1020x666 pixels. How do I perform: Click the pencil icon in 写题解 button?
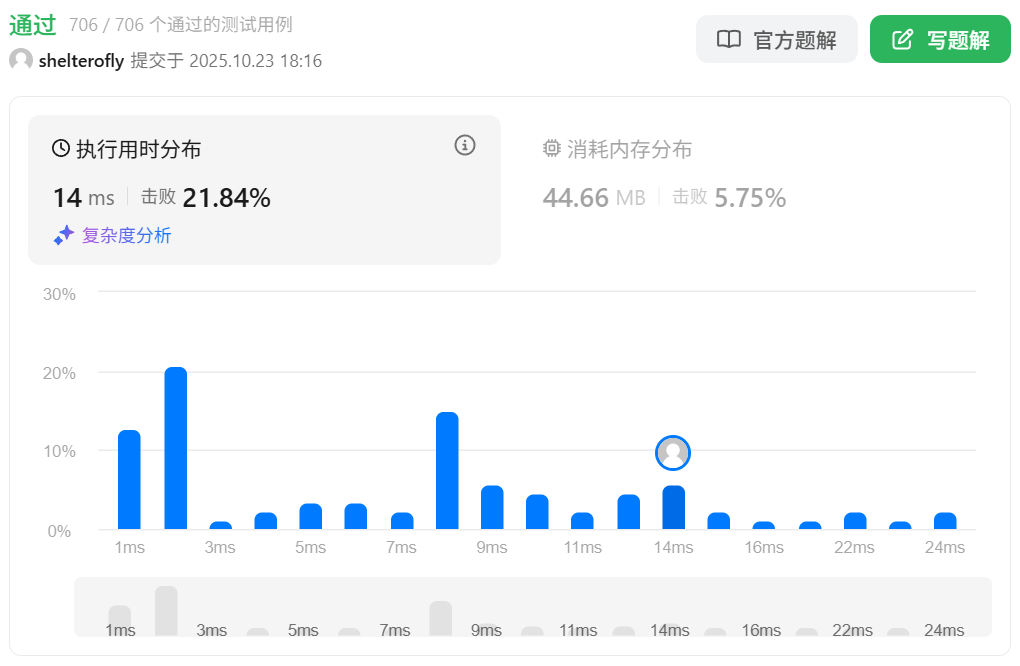coord(902,40)
